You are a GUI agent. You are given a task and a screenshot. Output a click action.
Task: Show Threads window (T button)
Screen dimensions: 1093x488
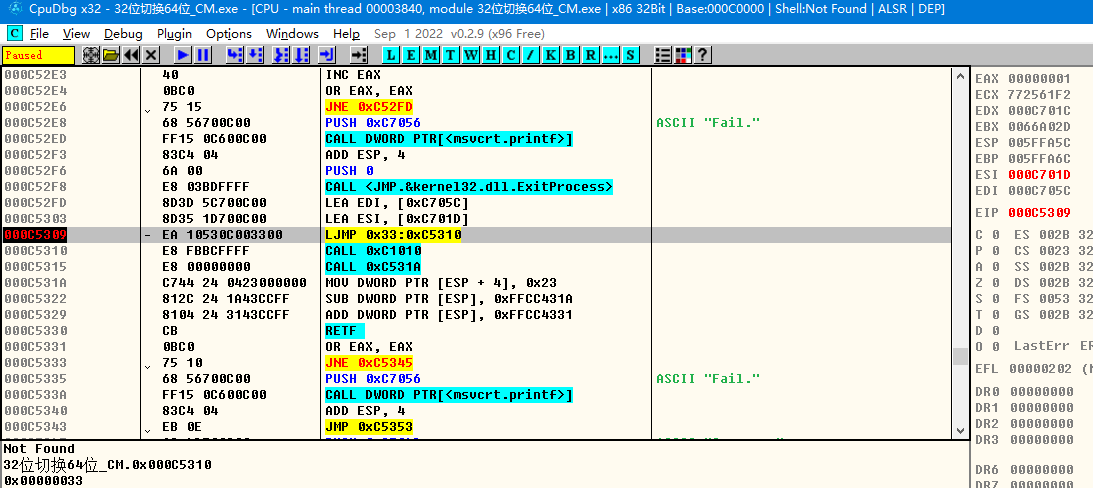(x=451, y=56)
